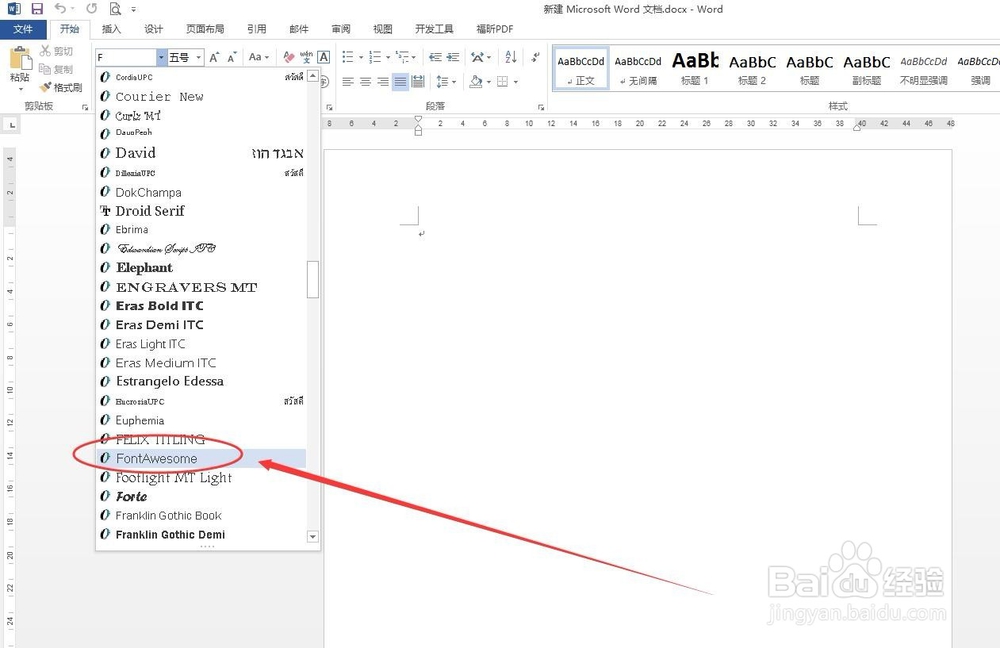Switch to the 福昕PDF ribbon tab
This screenshot has width=1000, height=648.
point(494,29)
